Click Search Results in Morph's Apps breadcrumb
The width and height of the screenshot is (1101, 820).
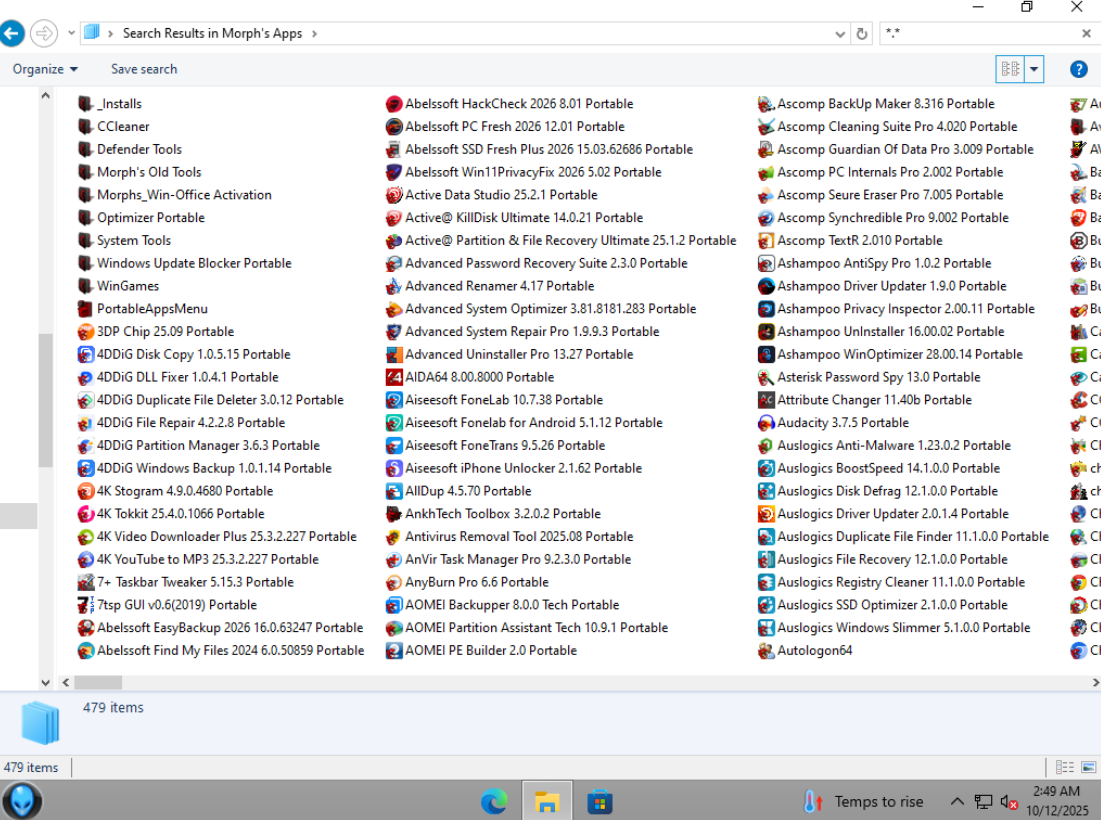pyautogui.click(x=212, y=33)
